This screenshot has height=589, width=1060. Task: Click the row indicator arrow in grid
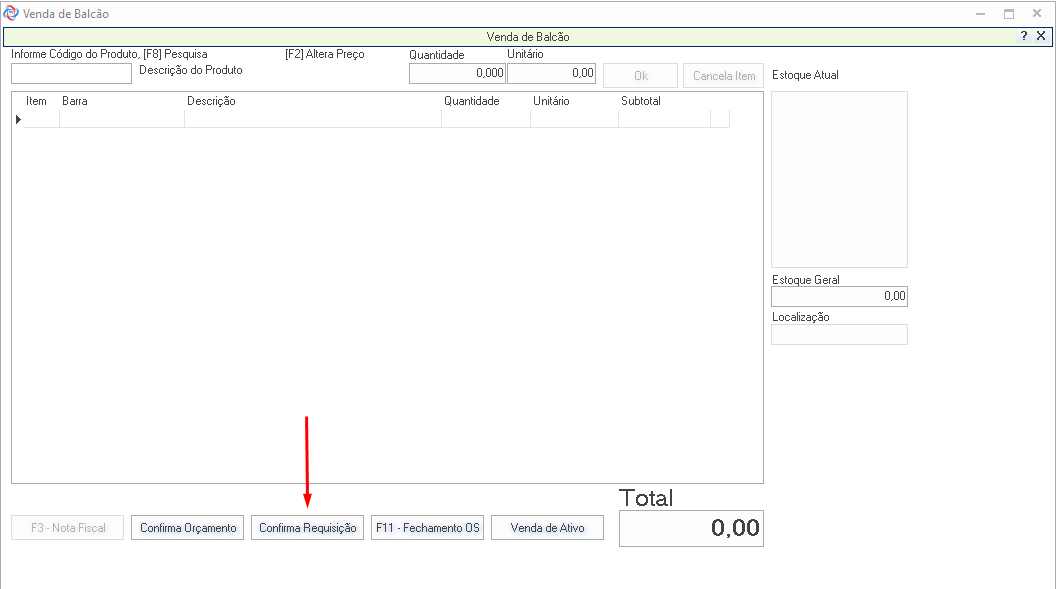(x=18, y=119)
